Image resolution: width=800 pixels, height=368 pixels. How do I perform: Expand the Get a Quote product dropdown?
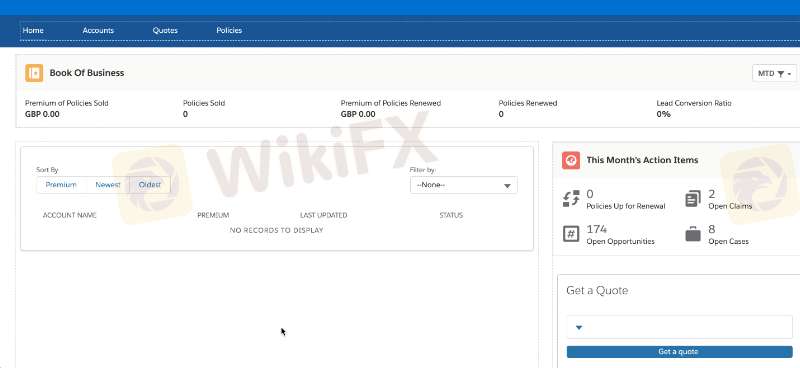pos(680,327)
